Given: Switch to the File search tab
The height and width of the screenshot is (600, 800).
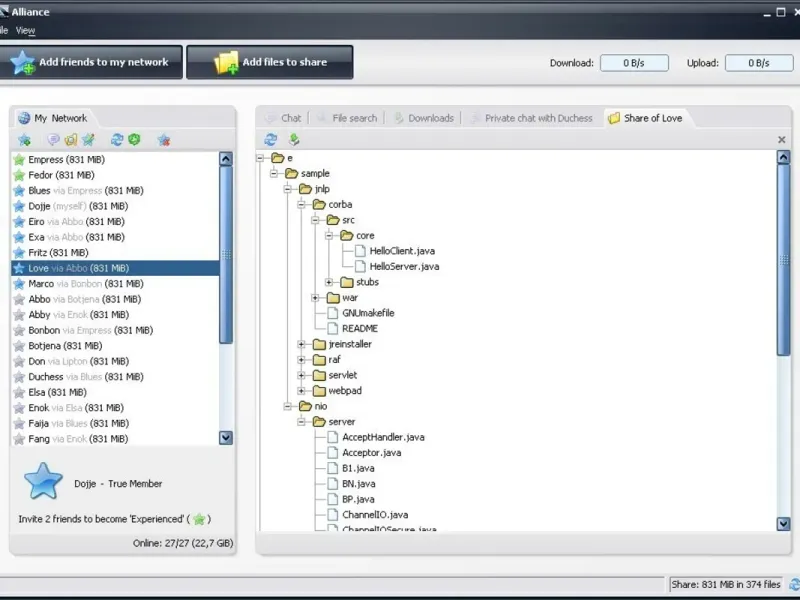Looking at the screenshot, I should point(348,118).
